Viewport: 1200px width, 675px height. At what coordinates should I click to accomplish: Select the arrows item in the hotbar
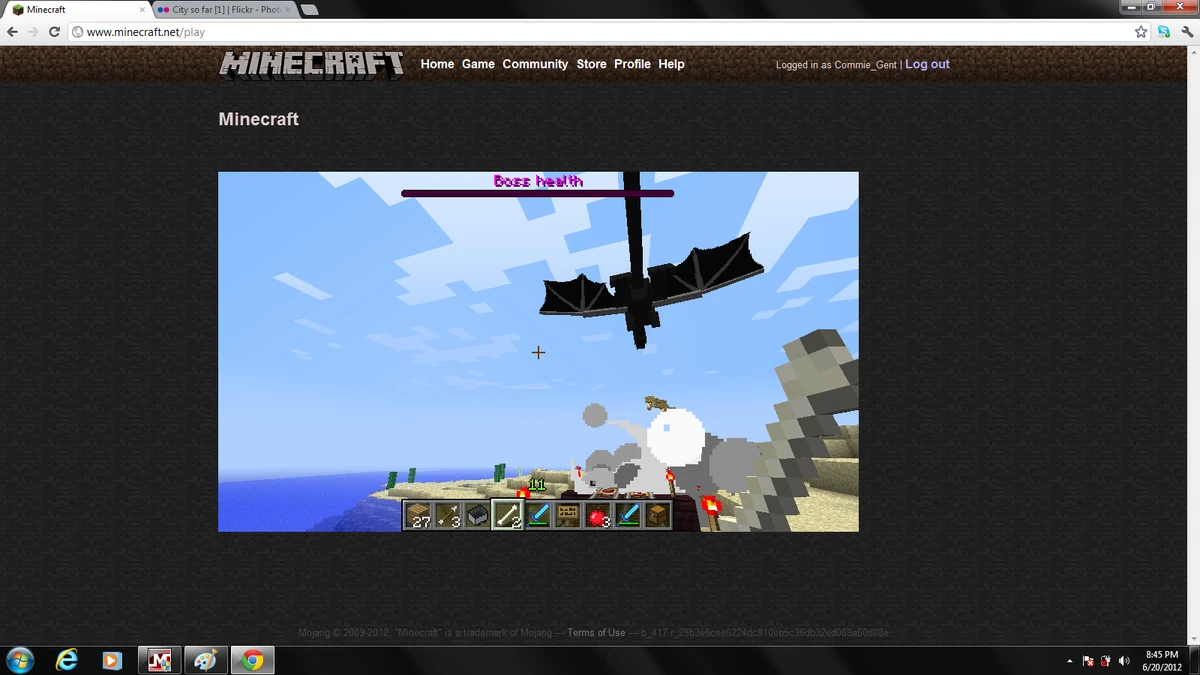(450, 515)
